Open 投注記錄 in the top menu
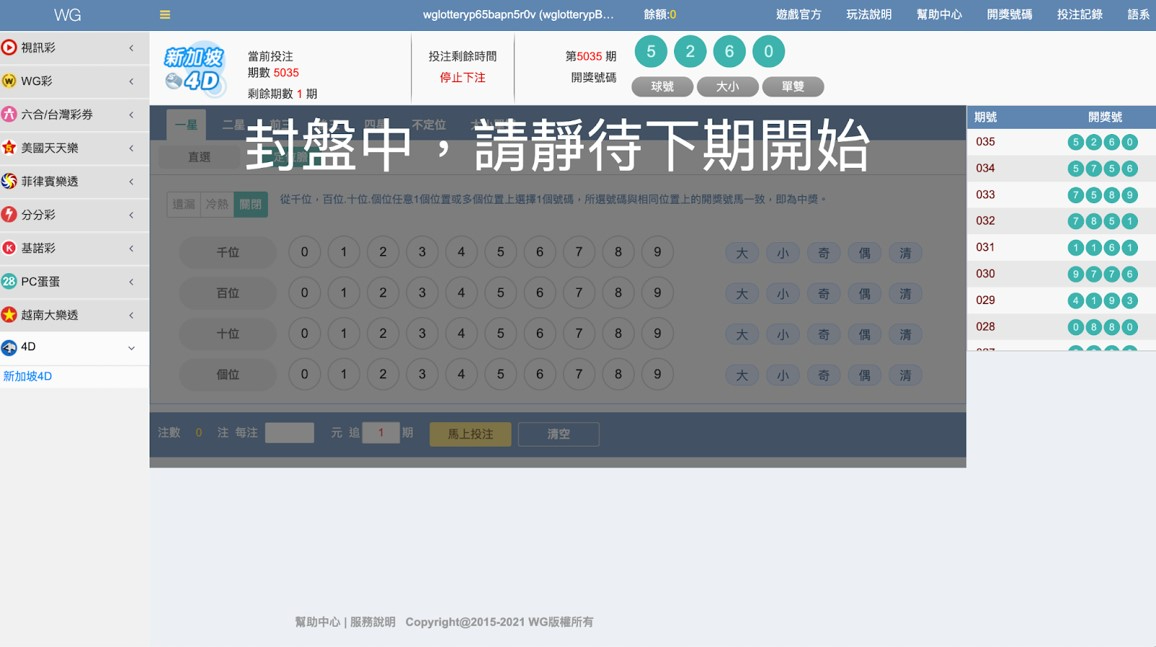 point(1079,15)
